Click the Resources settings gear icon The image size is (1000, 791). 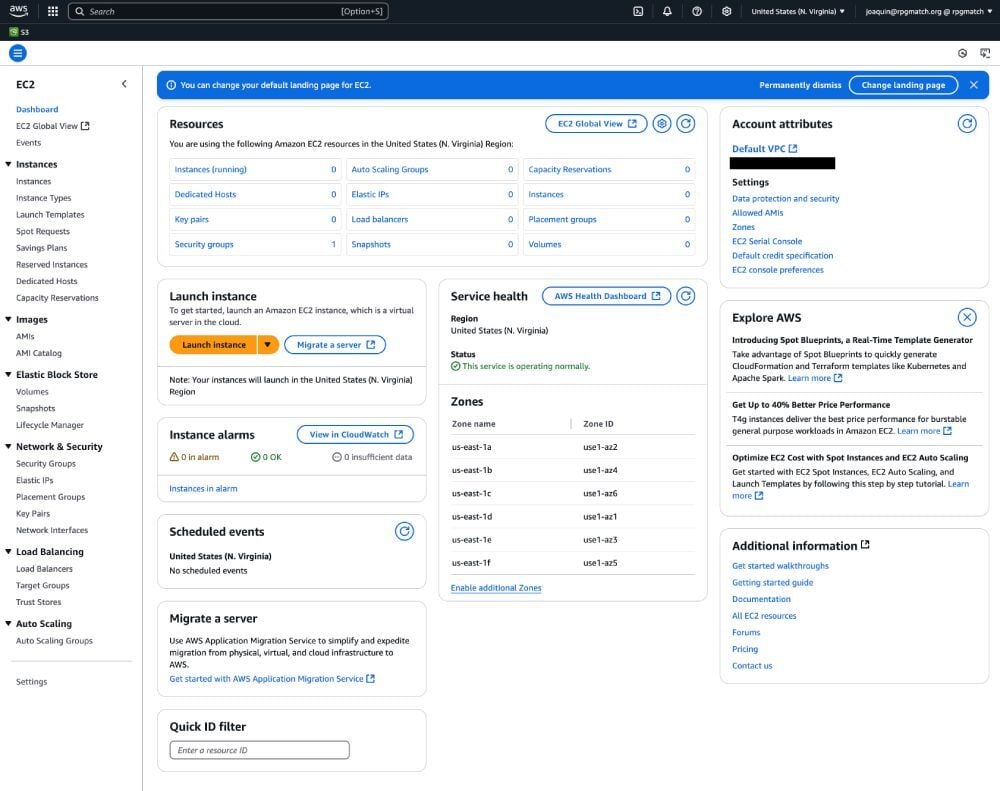tap(662, 124)
